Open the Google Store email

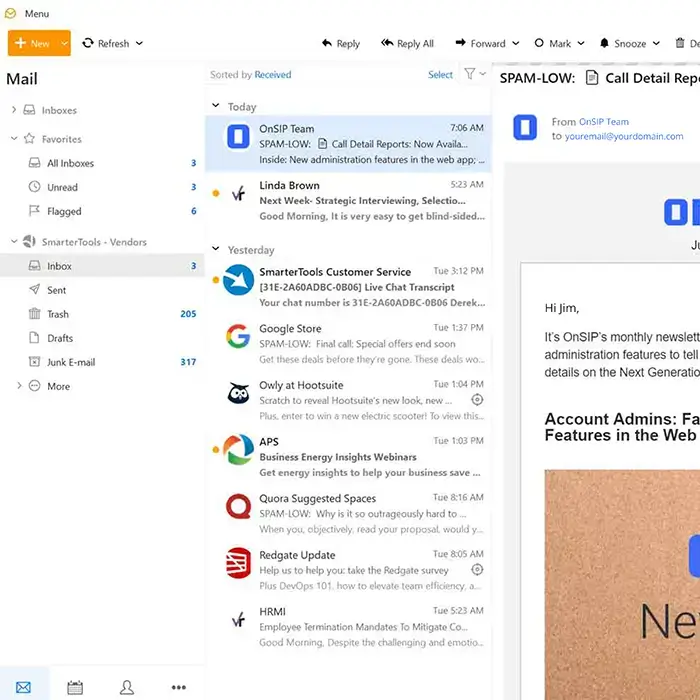coord(348,344)
